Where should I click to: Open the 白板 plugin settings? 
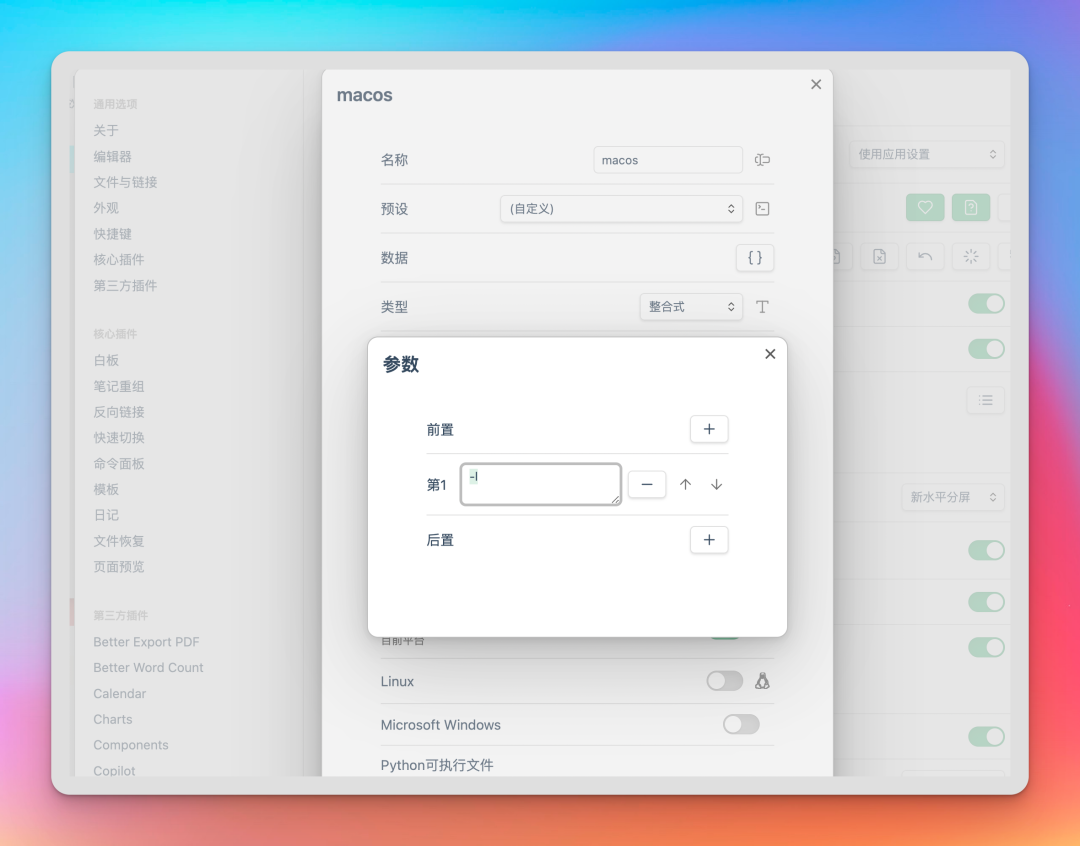click(106, 360)
